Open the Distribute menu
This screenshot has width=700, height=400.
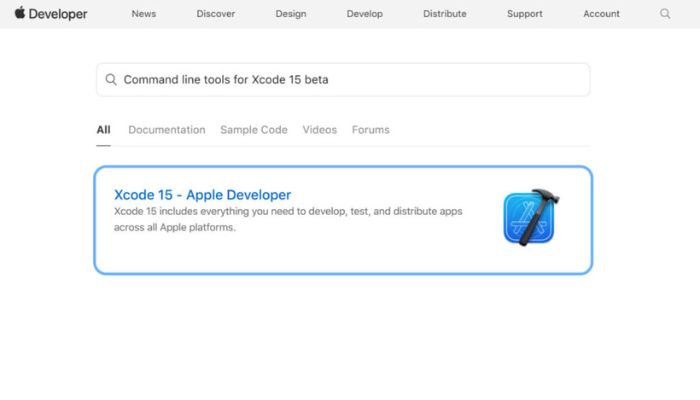[x=445, y=14]
